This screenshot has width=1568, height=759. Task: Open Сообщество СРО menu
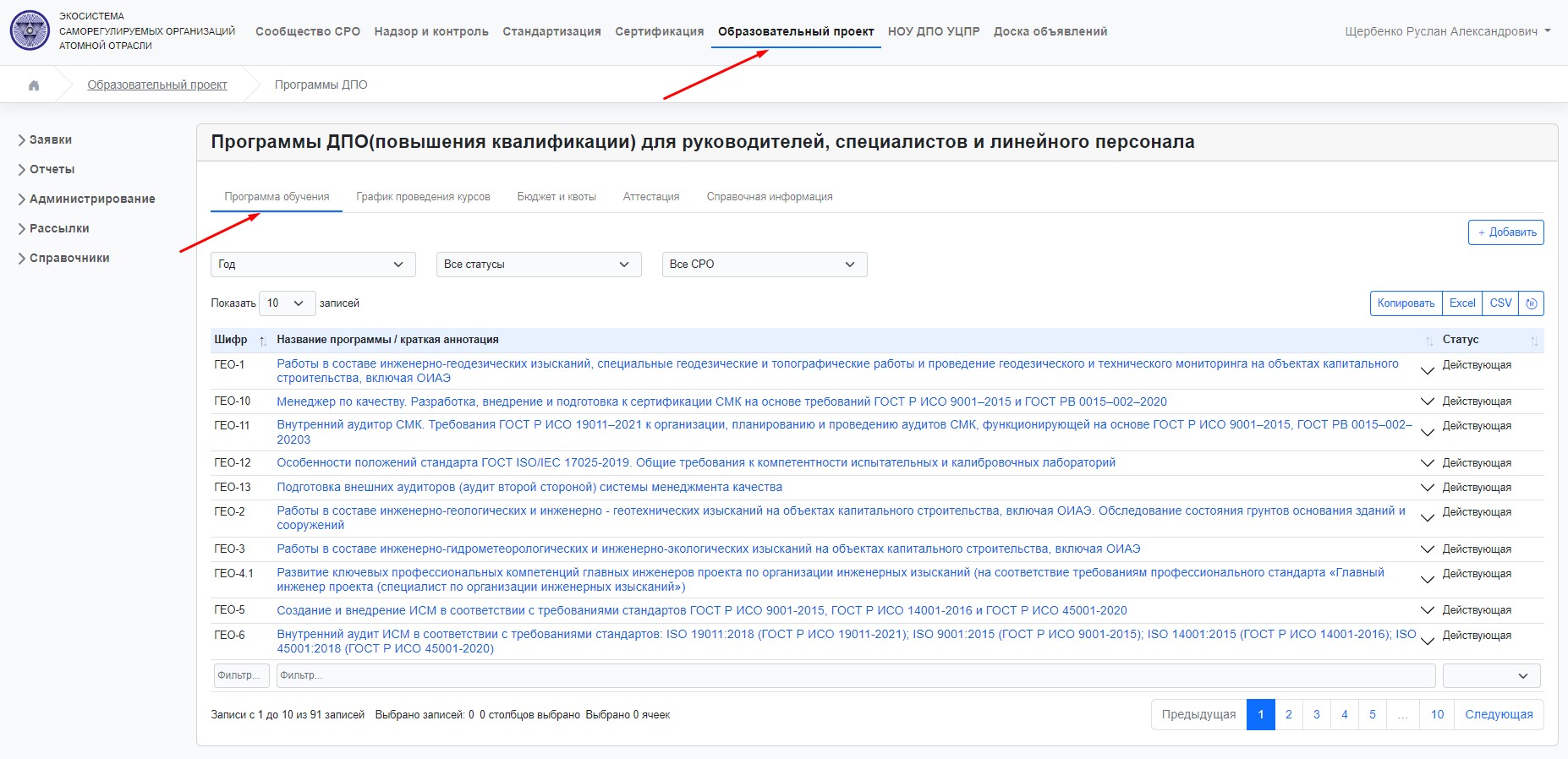click(x=308, y=31)
